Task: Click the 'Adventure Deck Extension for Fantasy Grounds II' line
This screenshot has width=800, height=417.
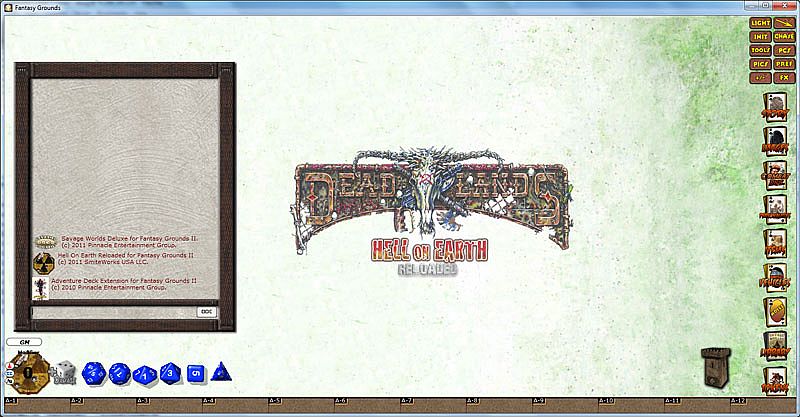Action: click(x=123, y=281)
